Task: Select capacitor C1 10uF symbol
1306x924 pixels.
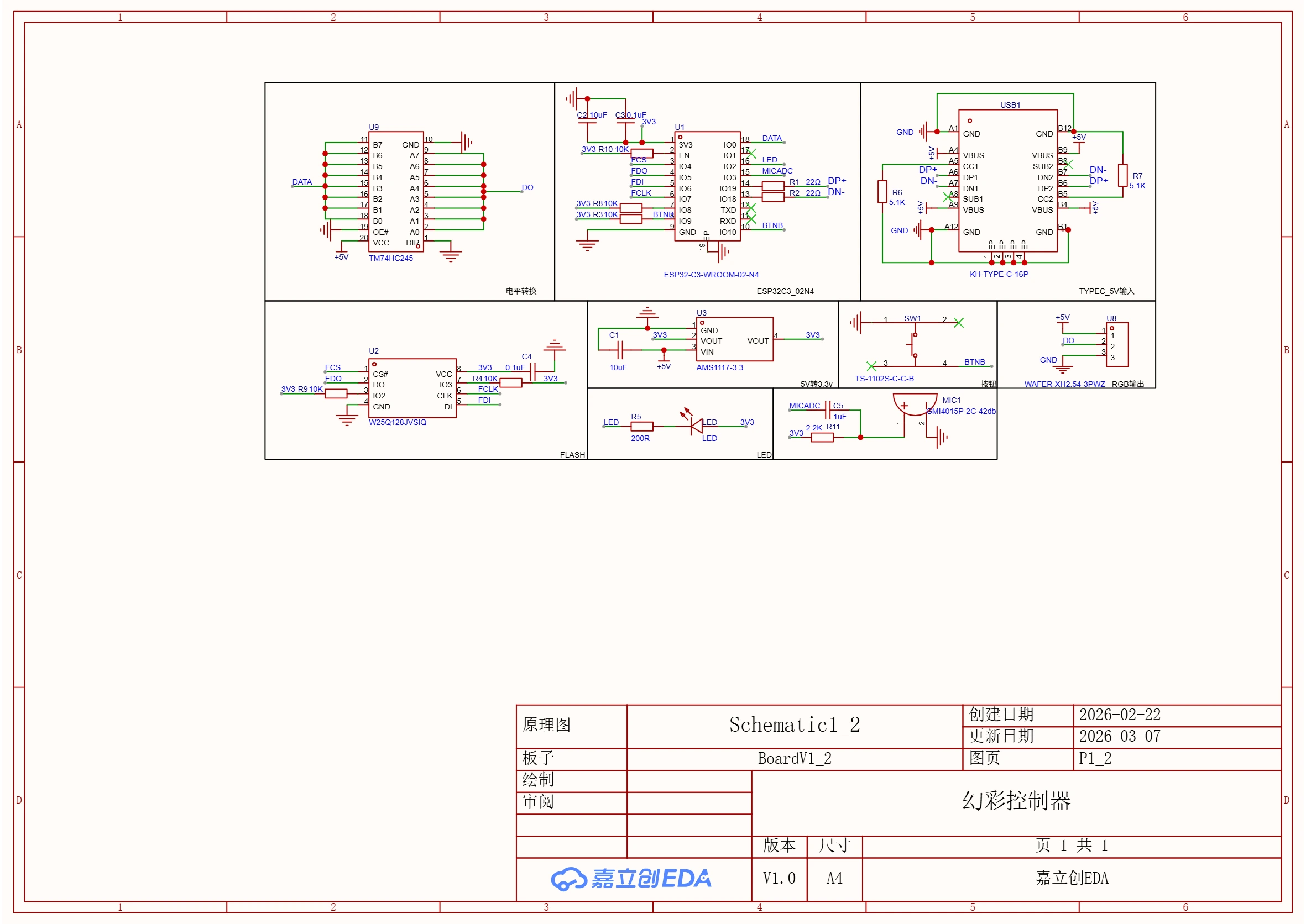Action: click(x=620, y=350)
